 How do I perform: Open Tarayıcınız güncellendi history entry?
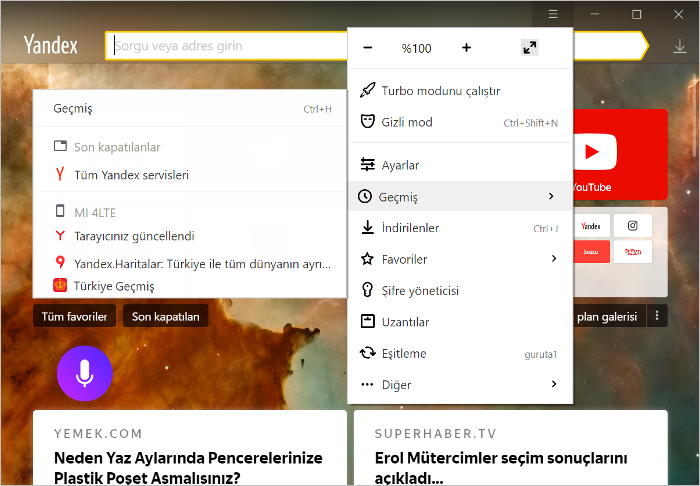pos(190,236)
